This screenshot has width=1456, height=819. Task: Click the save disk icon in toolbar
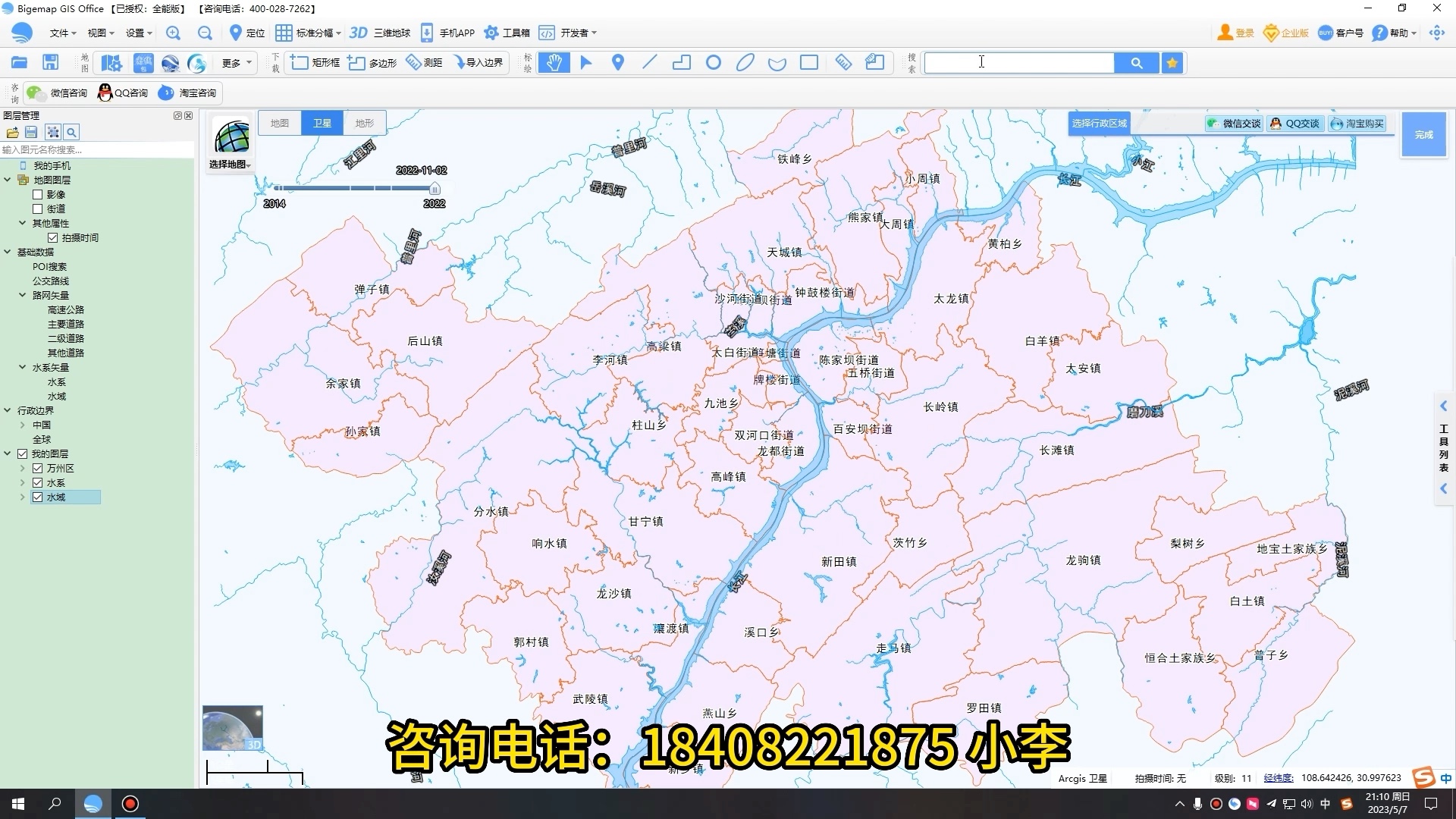[x=51, y=62]
